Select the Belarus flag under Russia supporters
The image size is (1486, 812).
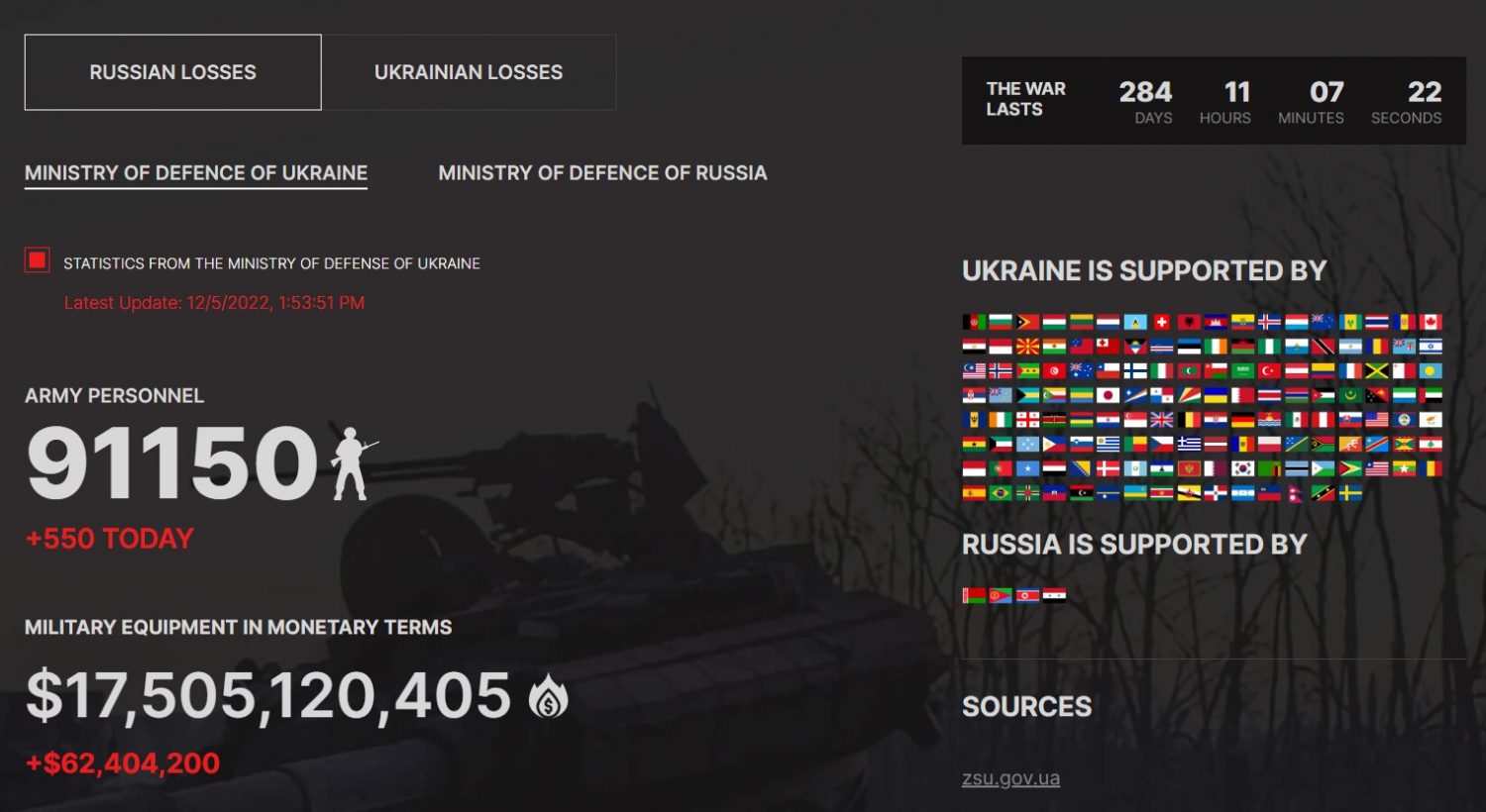coord(974,595)
